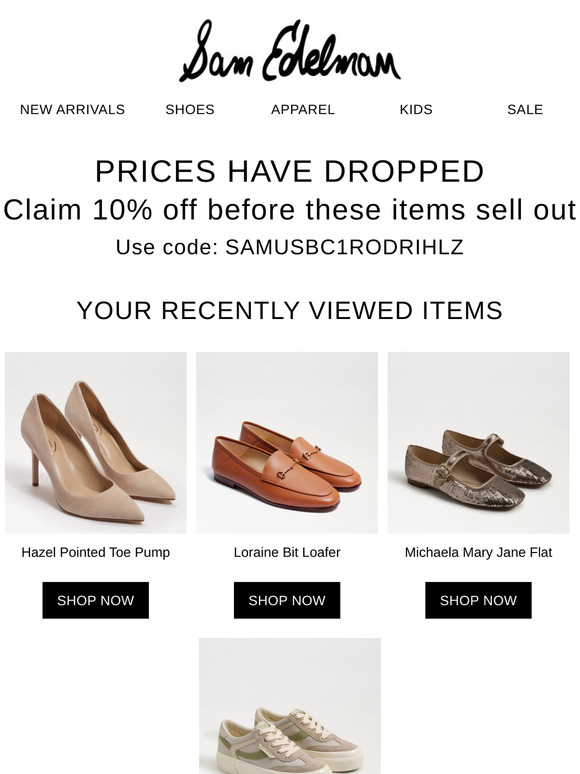Shop Now for the Michaela flat
The image size is (580, 774).
point(478,600)
